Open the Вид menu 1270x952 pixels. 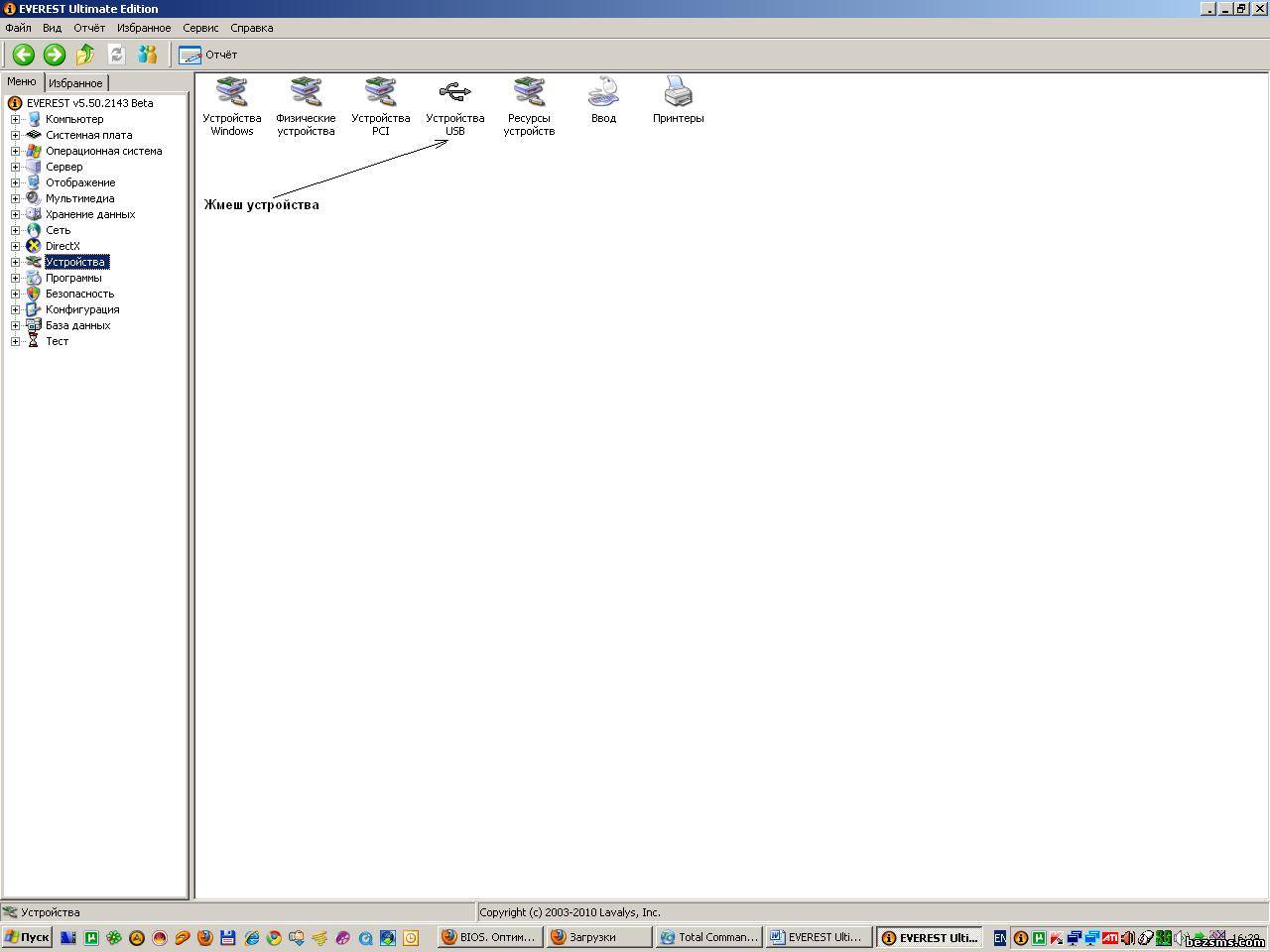tap(52, 28)
